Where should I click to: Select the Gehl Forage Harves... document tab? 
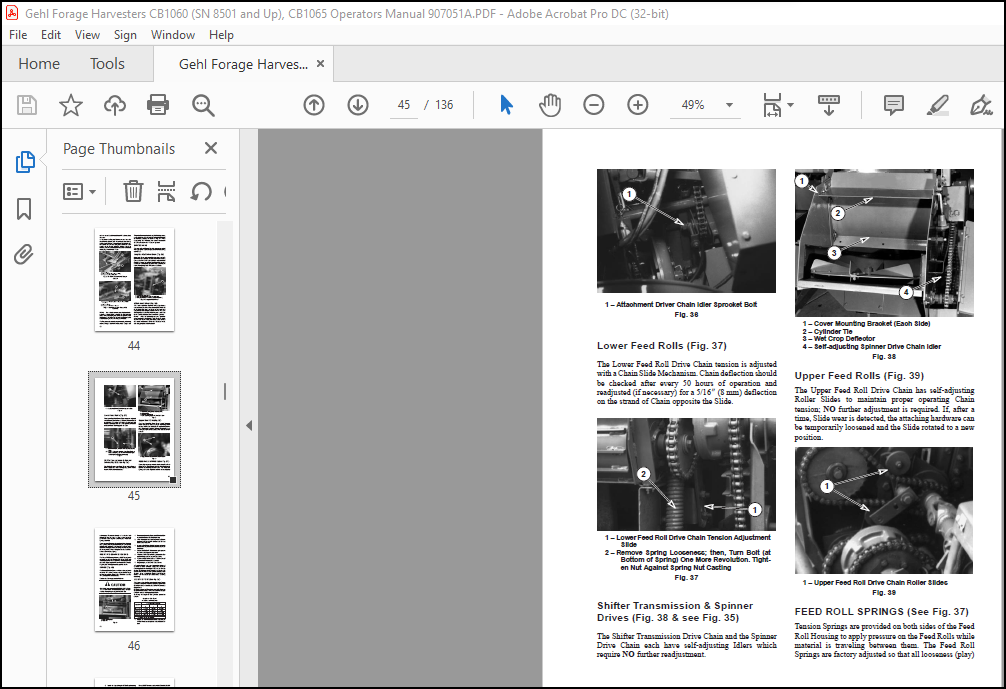243,64
